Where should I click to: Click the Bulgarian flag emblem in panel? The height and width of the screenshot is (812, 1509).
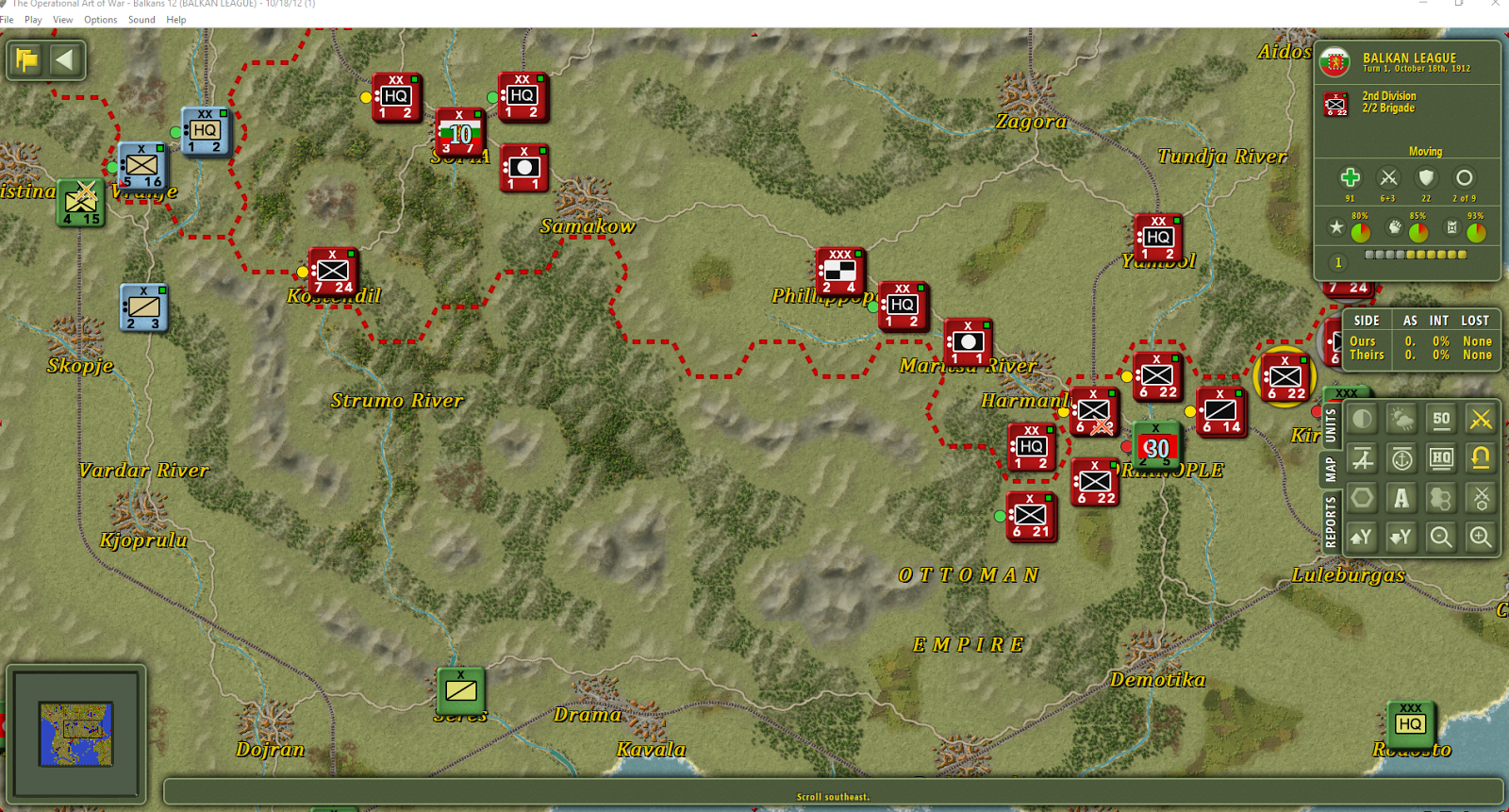coord(1335,62)
